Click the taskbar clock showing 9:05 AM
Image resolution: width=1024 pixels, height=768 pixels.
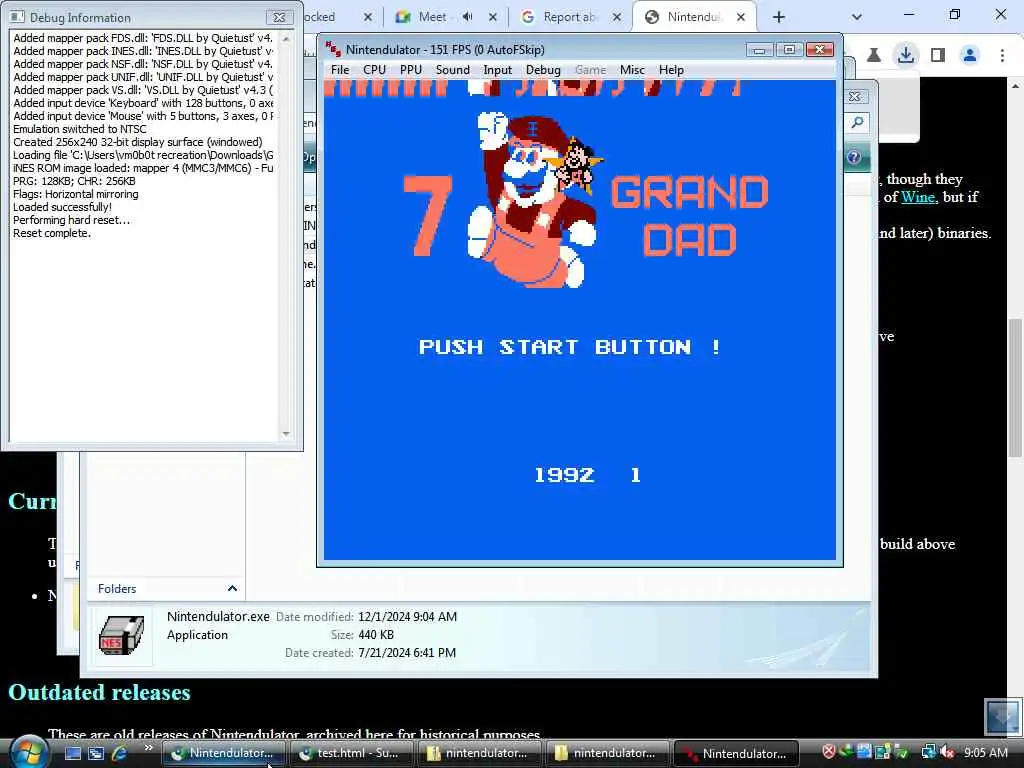[x=985, y=753]
